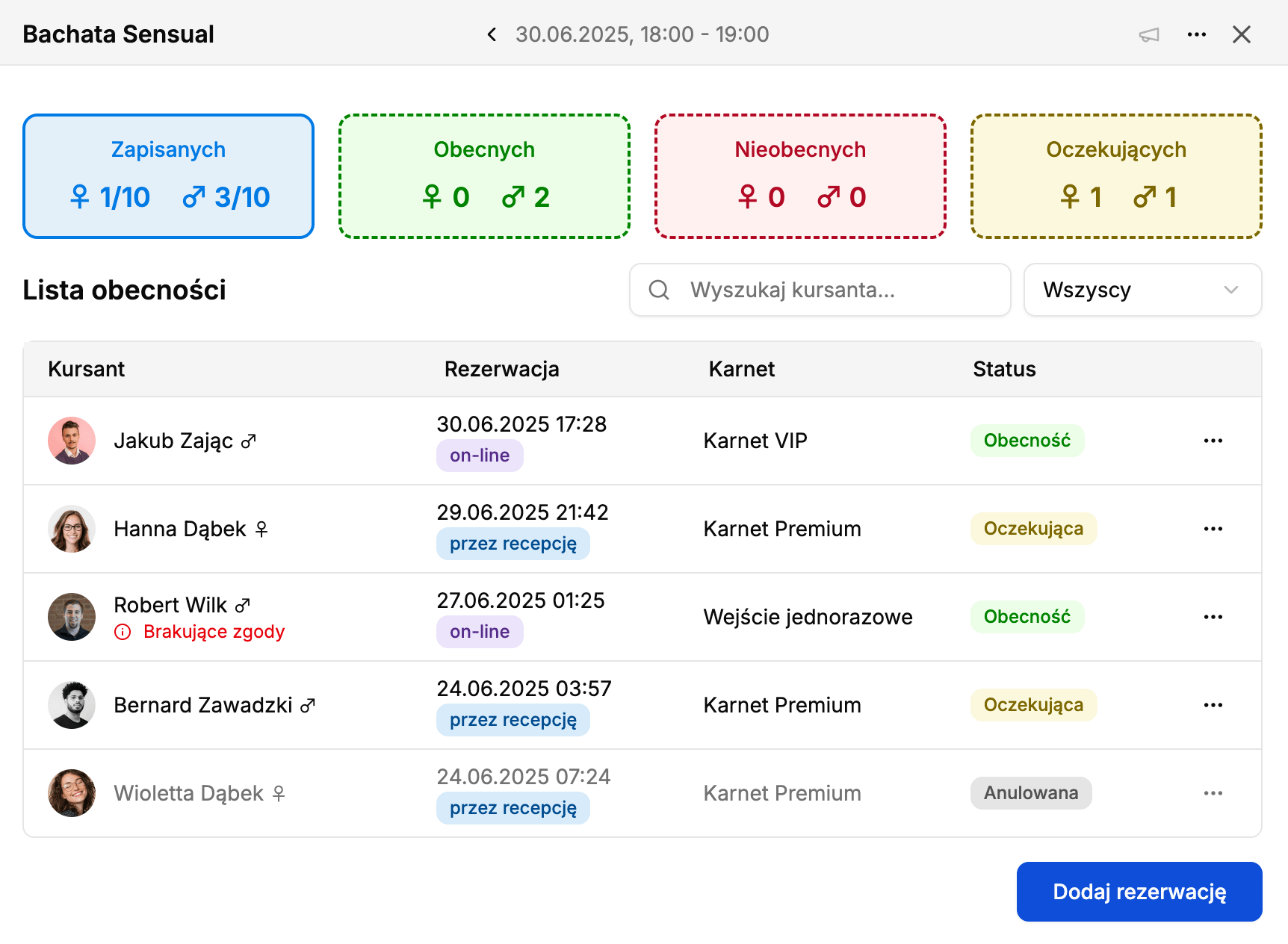Click the Wyszukaj kursanta search field
Image resolution: width=1288 pixels, height=944 pixels.
tap(820, 290)
